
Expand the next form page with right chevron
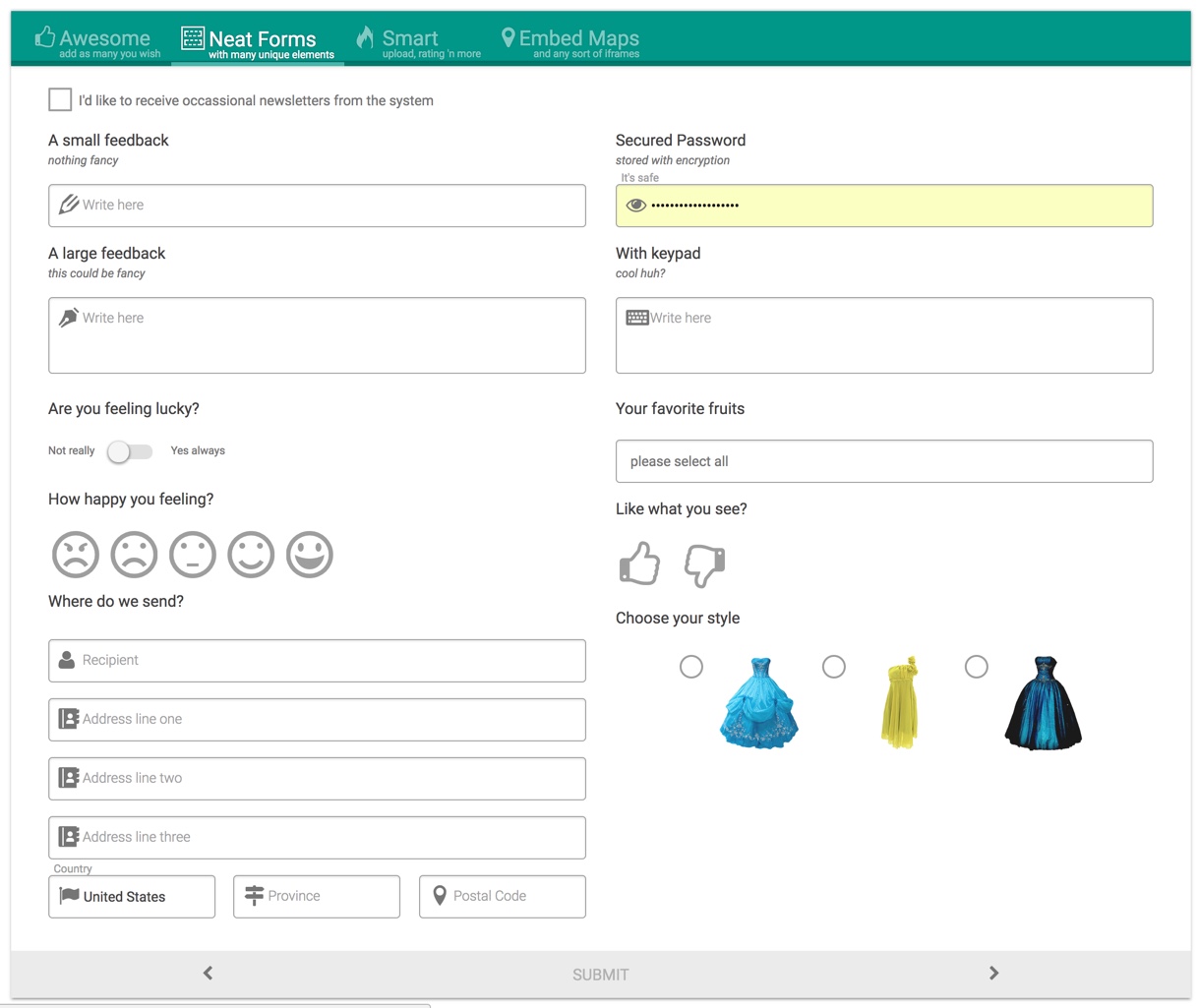click(x=993, y=973)
